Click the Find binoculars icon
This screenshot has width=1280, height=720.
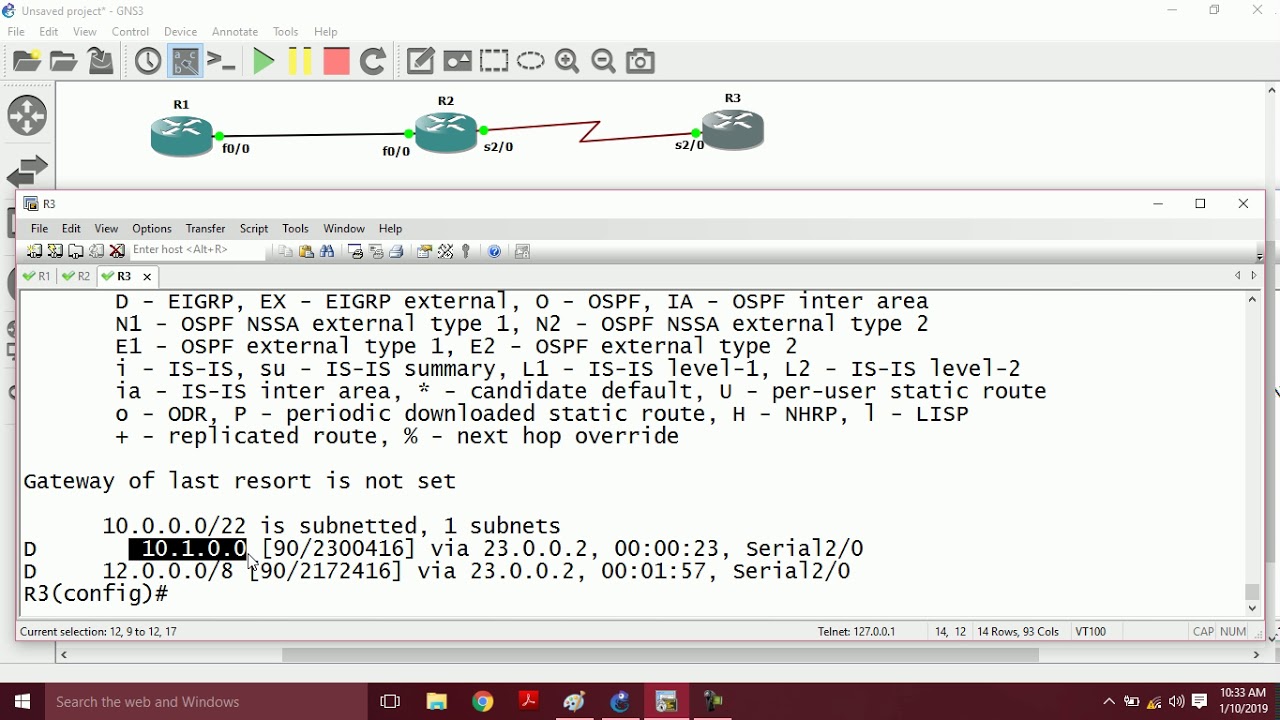click(327, 251)
